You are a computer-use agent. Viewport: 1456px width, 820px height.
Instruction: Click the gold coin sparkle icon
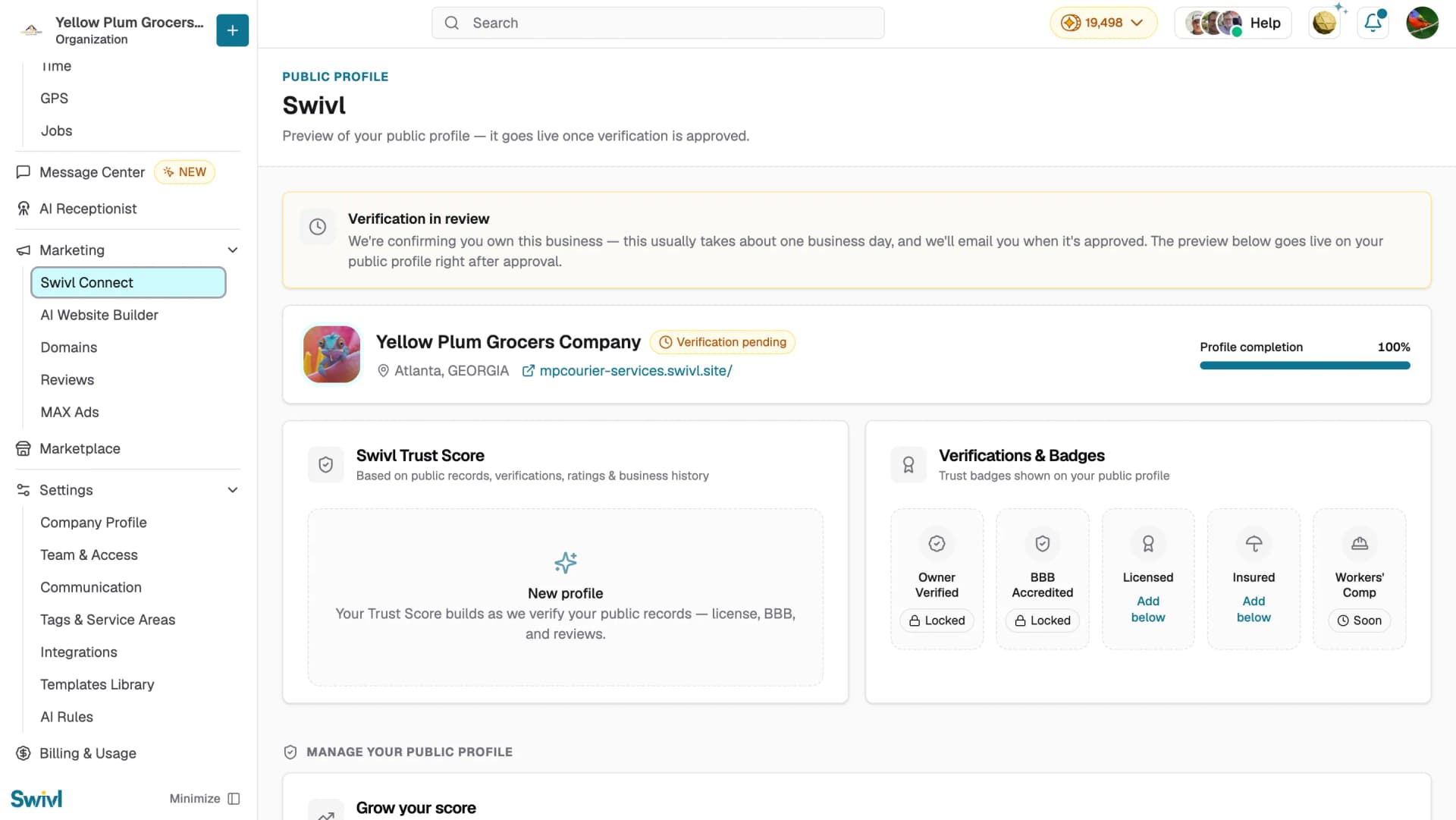pyautogui.click(x=1325, y=23)
